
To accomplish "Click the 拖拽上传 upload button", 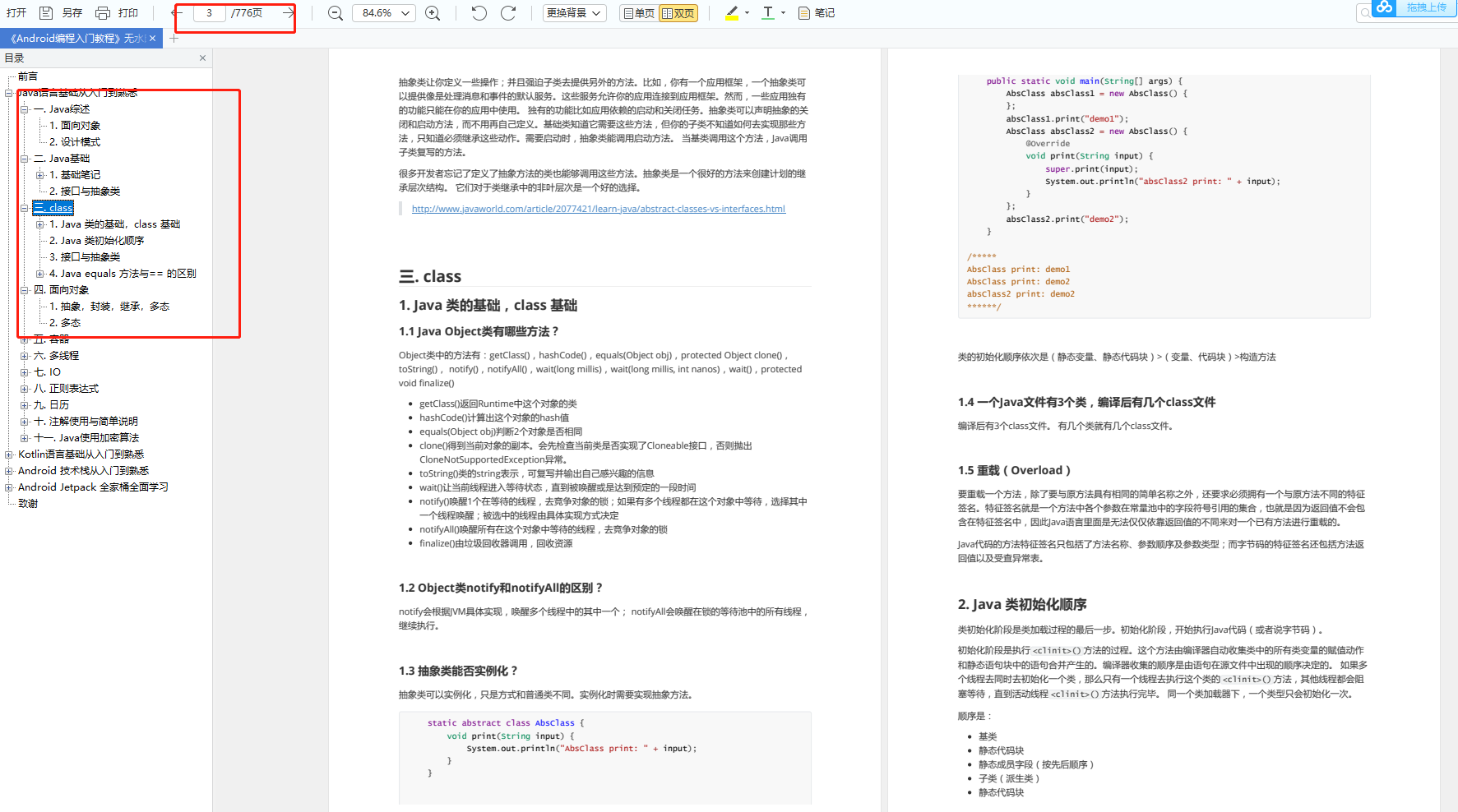I will click(x=1426, y=7).
